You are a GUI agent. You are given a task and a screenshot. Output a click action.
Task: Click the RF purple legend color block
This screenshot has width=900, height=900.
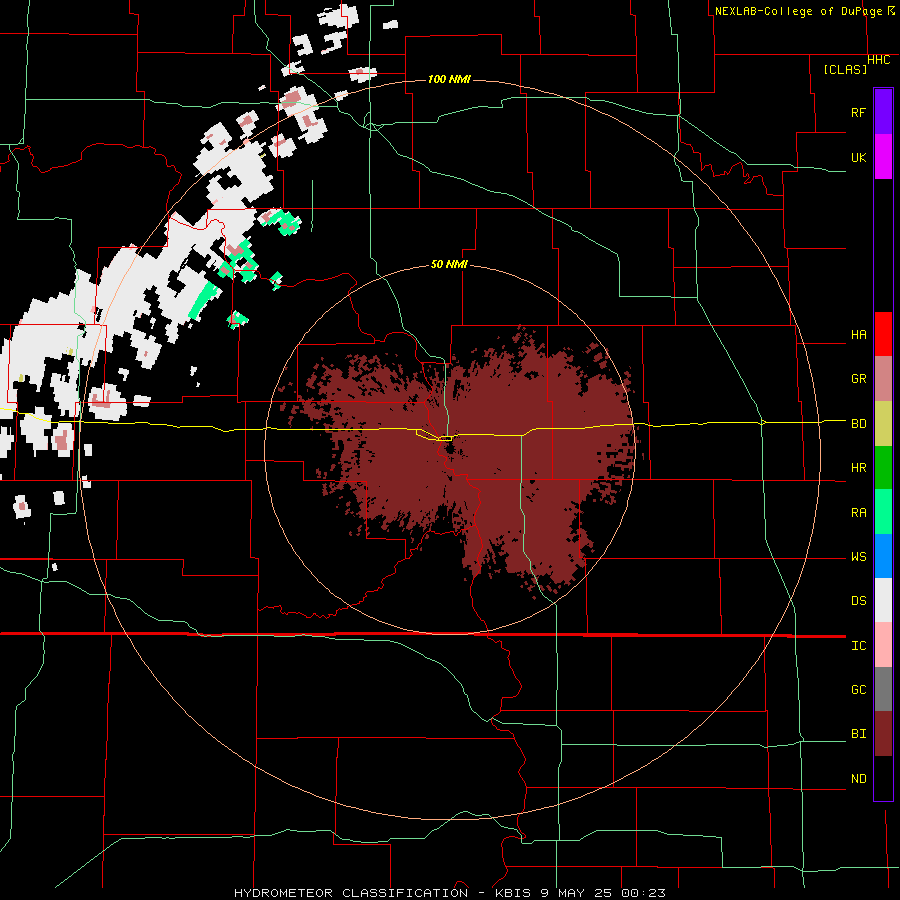click(x=883, y=112)
